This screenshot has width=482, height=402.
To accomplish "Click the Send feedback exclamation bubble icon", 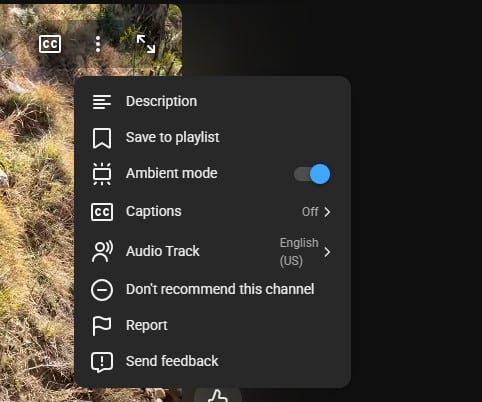I will coord(102,362).
